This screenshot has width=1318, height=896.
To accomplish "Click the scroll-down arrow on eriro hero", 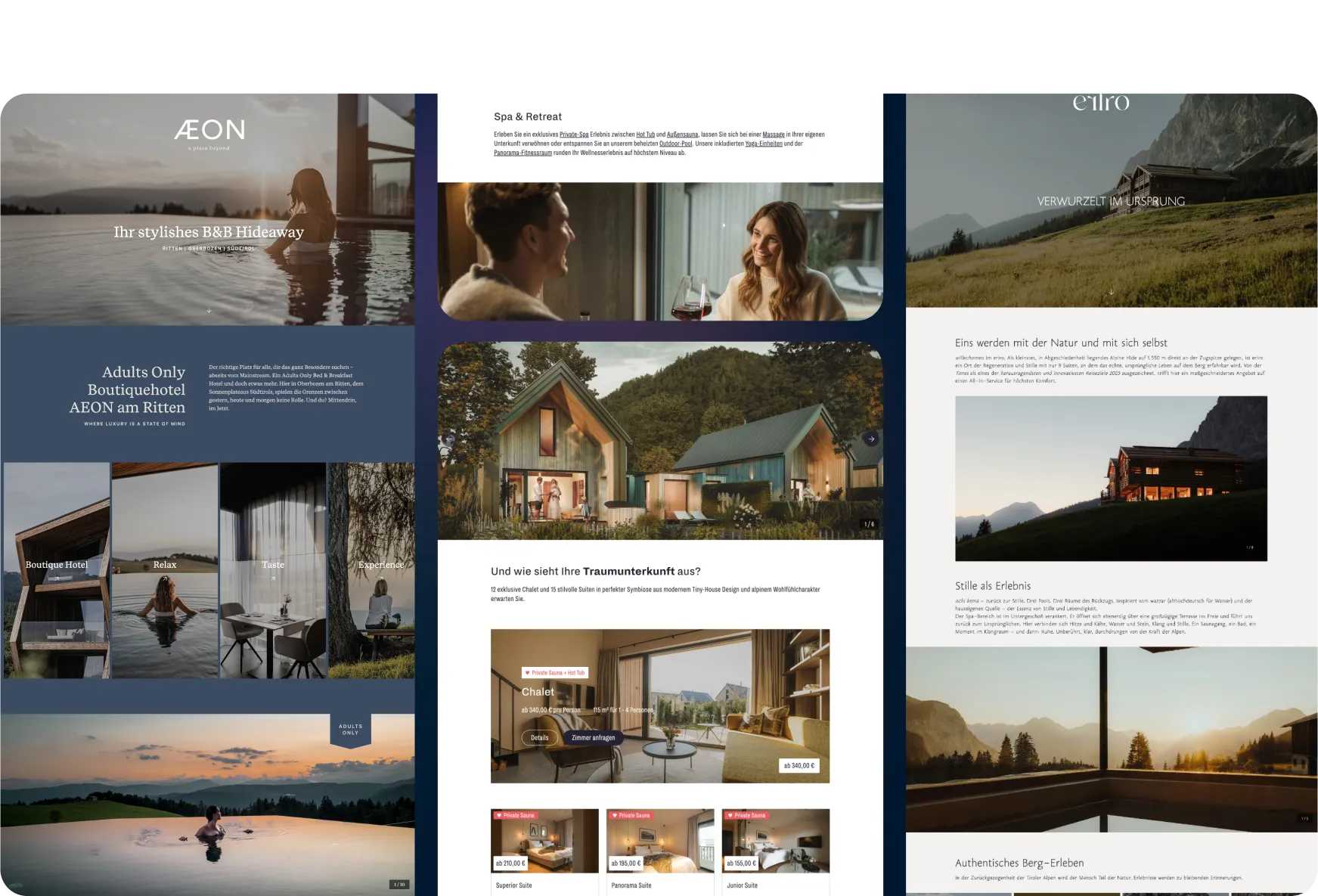I will coord(1111,292).
